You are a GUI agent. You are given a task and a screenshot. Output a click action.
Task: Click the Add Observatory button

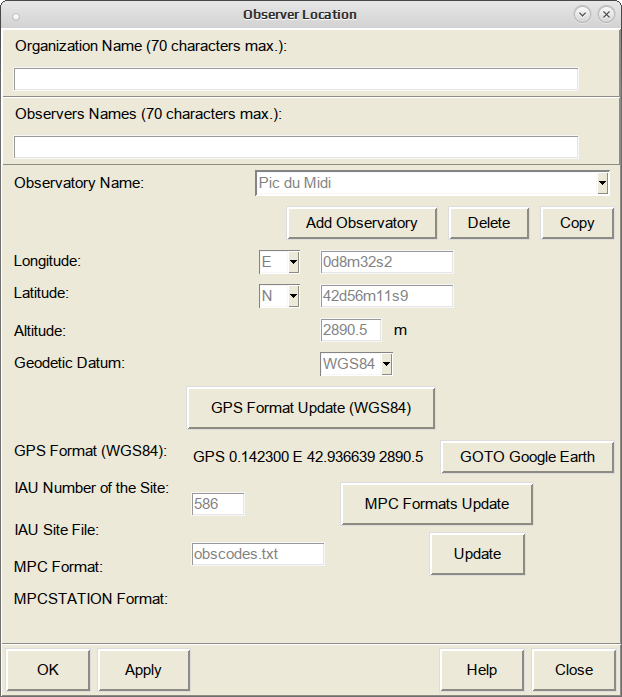click(361, 223)
